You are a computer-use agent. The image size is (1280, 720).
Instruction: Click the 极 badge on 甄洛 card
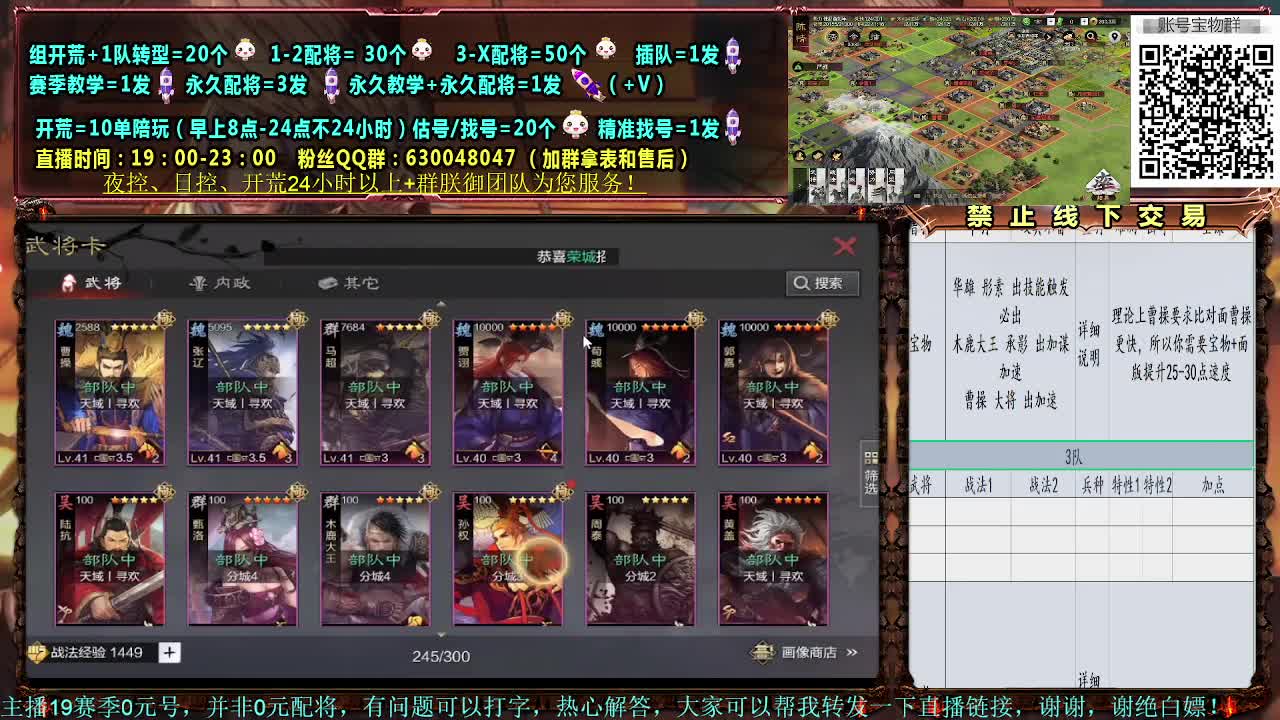pos(296,492)
